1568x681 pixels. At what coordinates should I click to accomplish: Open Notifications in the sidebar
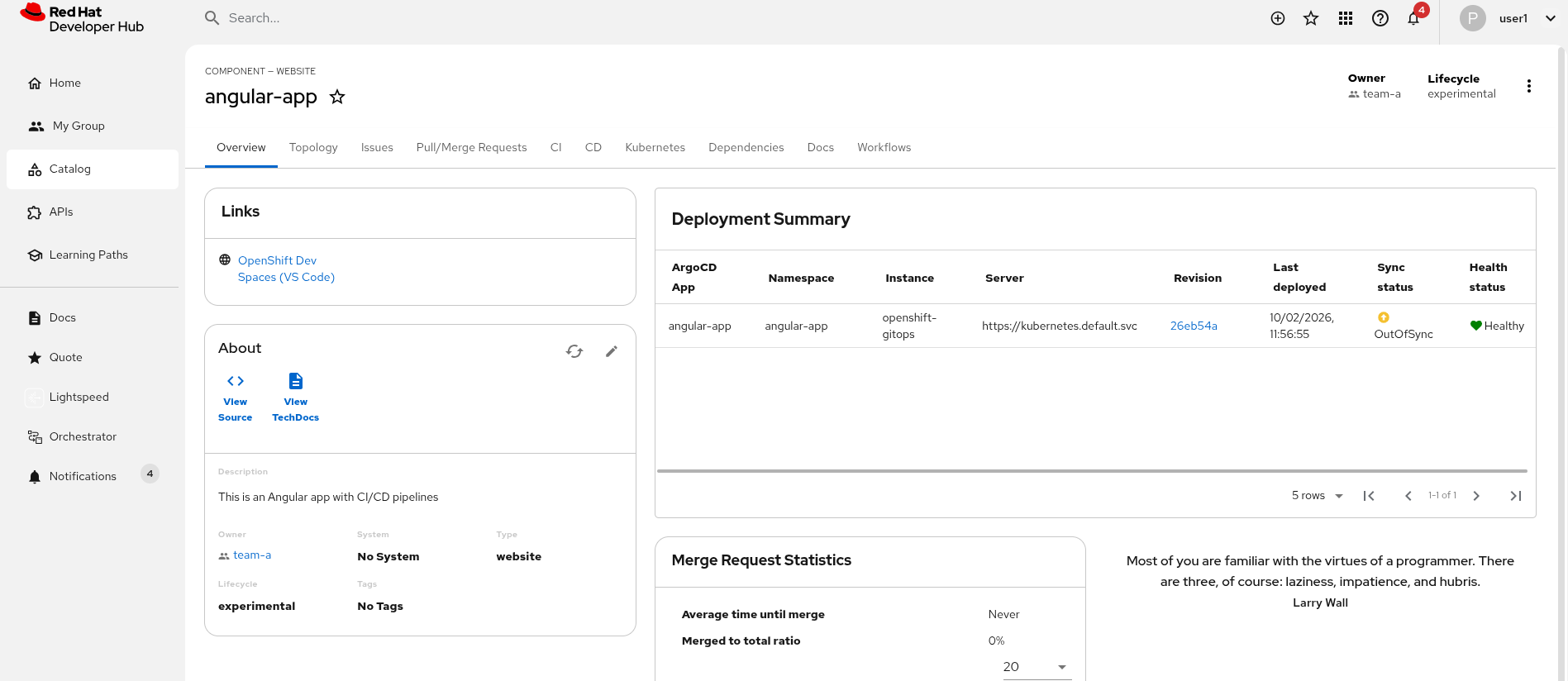point(93,476)
